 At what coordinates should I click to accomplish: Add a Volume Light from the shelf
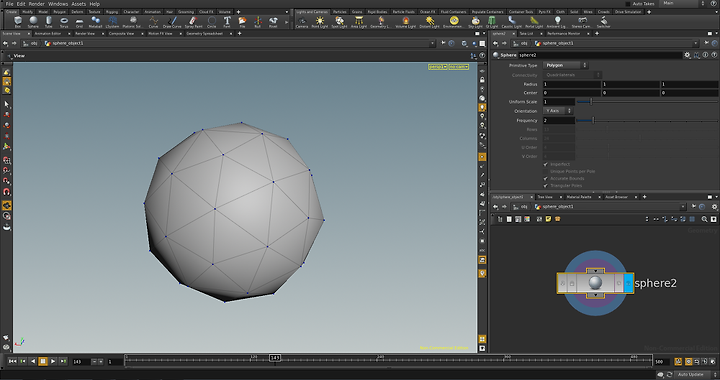[x=405, y=22]
